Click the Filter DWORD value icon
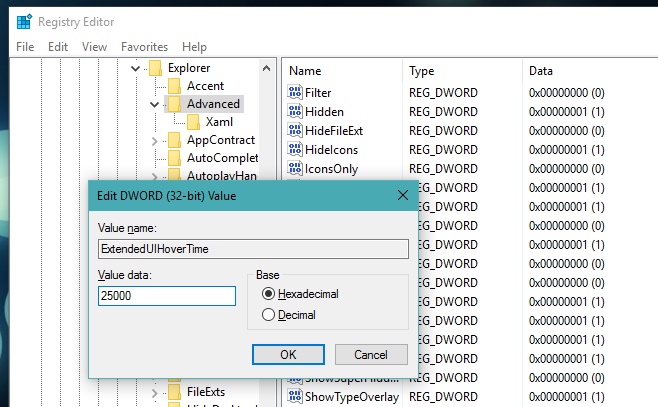This screenshot has height=407, width=658. (x=295, y=92)
